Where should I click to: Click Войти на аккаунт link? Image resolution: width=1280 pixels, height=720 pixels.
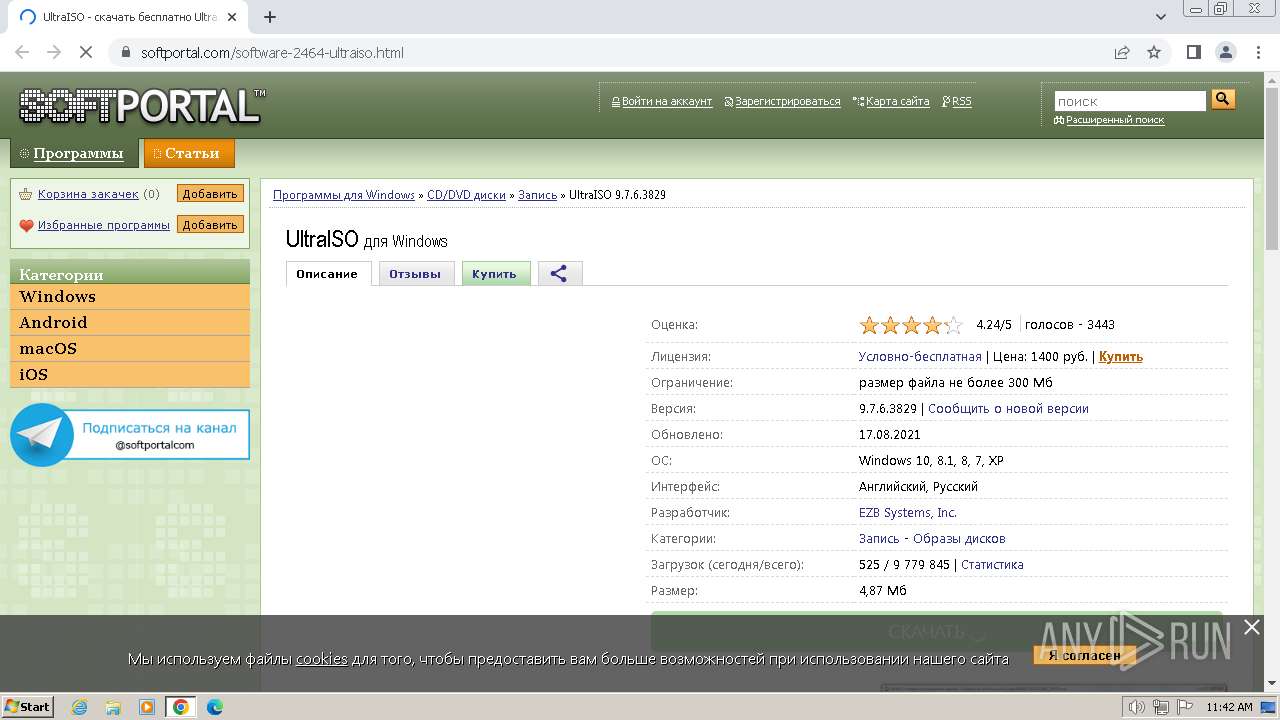667,101
